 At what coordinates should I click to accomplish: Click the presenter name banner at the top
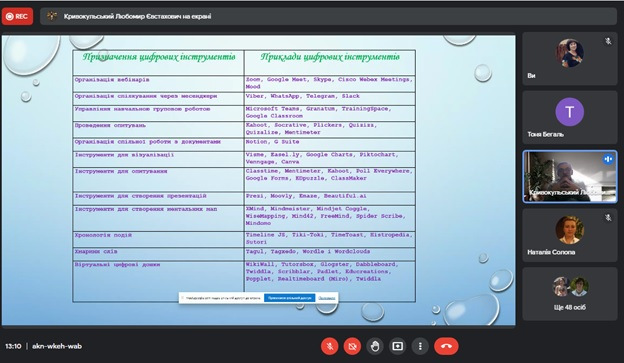click(328, 16)
